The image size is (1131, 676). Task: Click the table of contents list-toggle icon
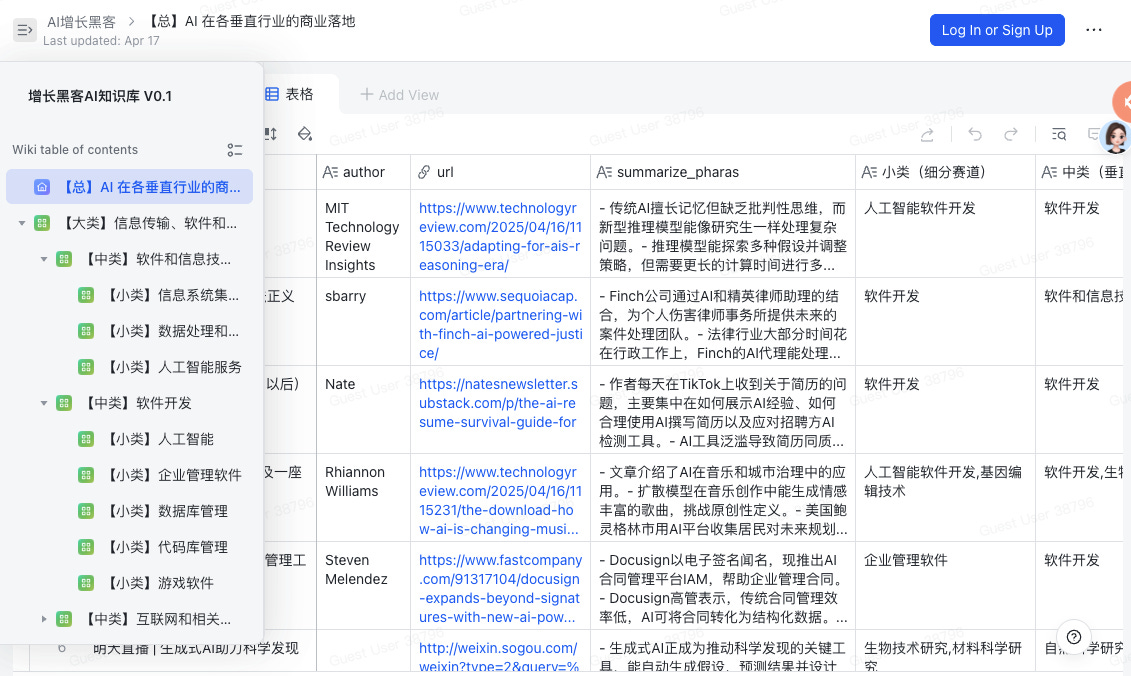coord(234,149)
